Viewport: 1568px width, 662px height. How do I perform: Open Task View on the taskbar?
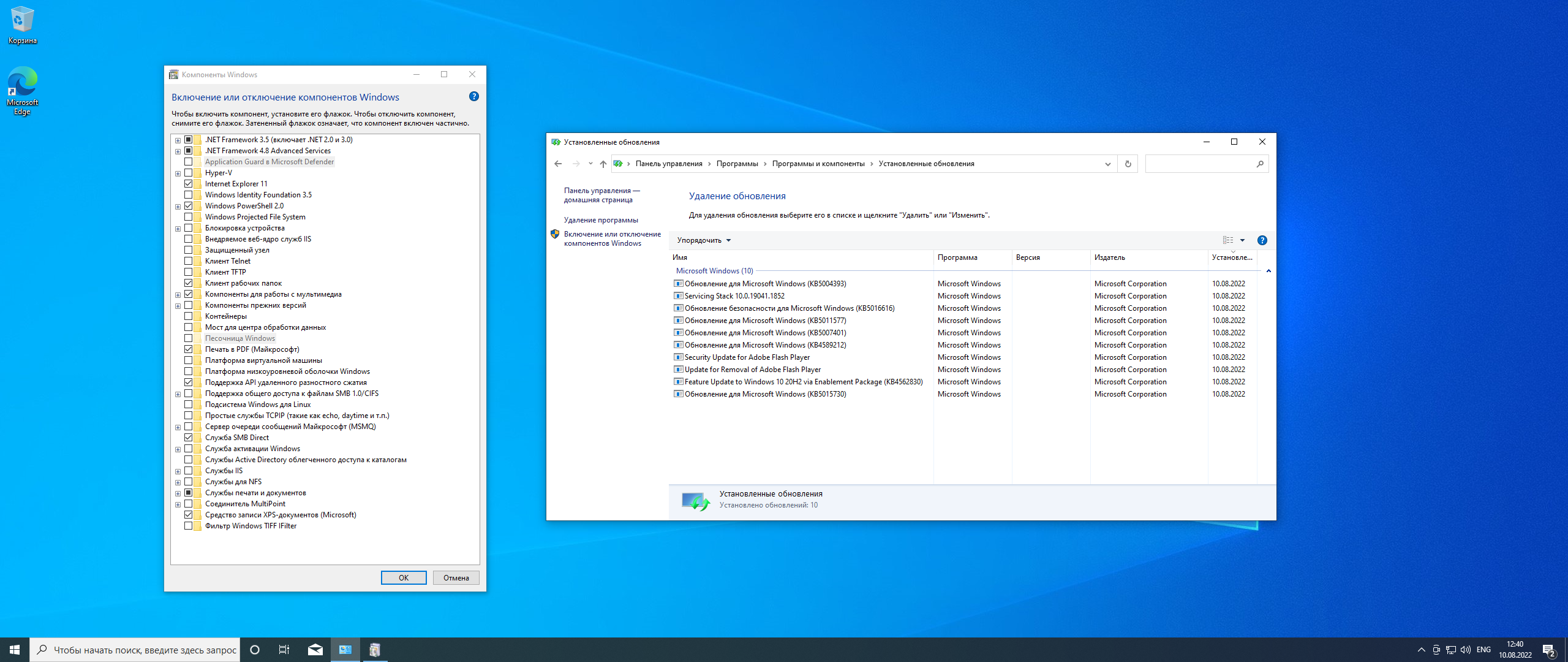284,650
